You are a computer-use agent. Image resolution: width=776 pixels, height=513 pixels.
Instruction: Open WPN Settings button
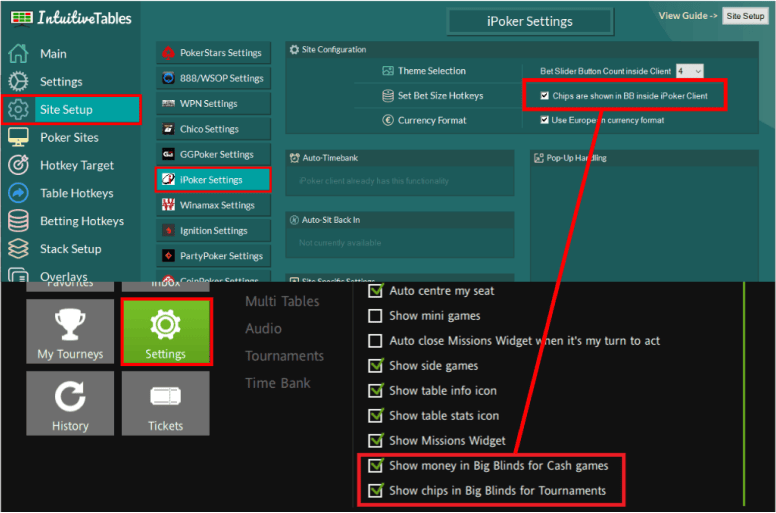[x=214, y=103]
